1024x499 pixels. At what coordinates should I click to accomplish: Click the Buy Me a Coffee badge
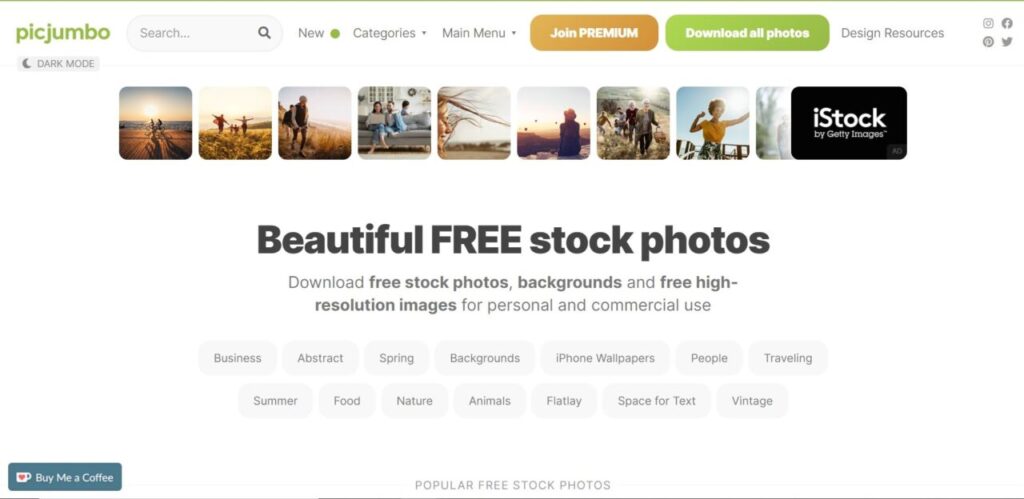pos(65,477)
